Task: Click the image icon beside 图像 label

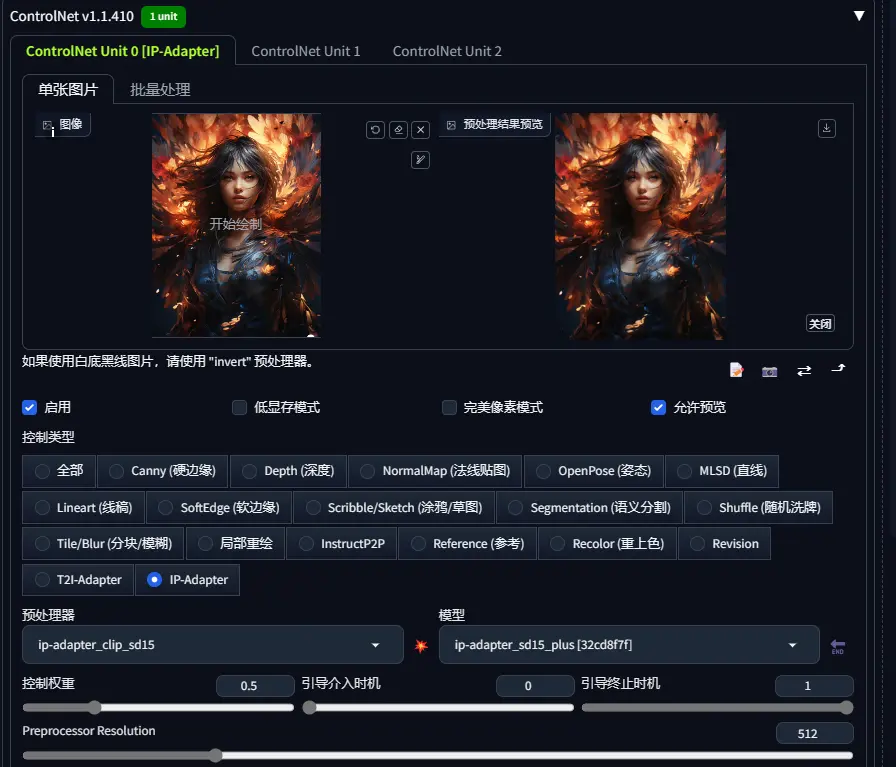Action: tap(47, 125)
